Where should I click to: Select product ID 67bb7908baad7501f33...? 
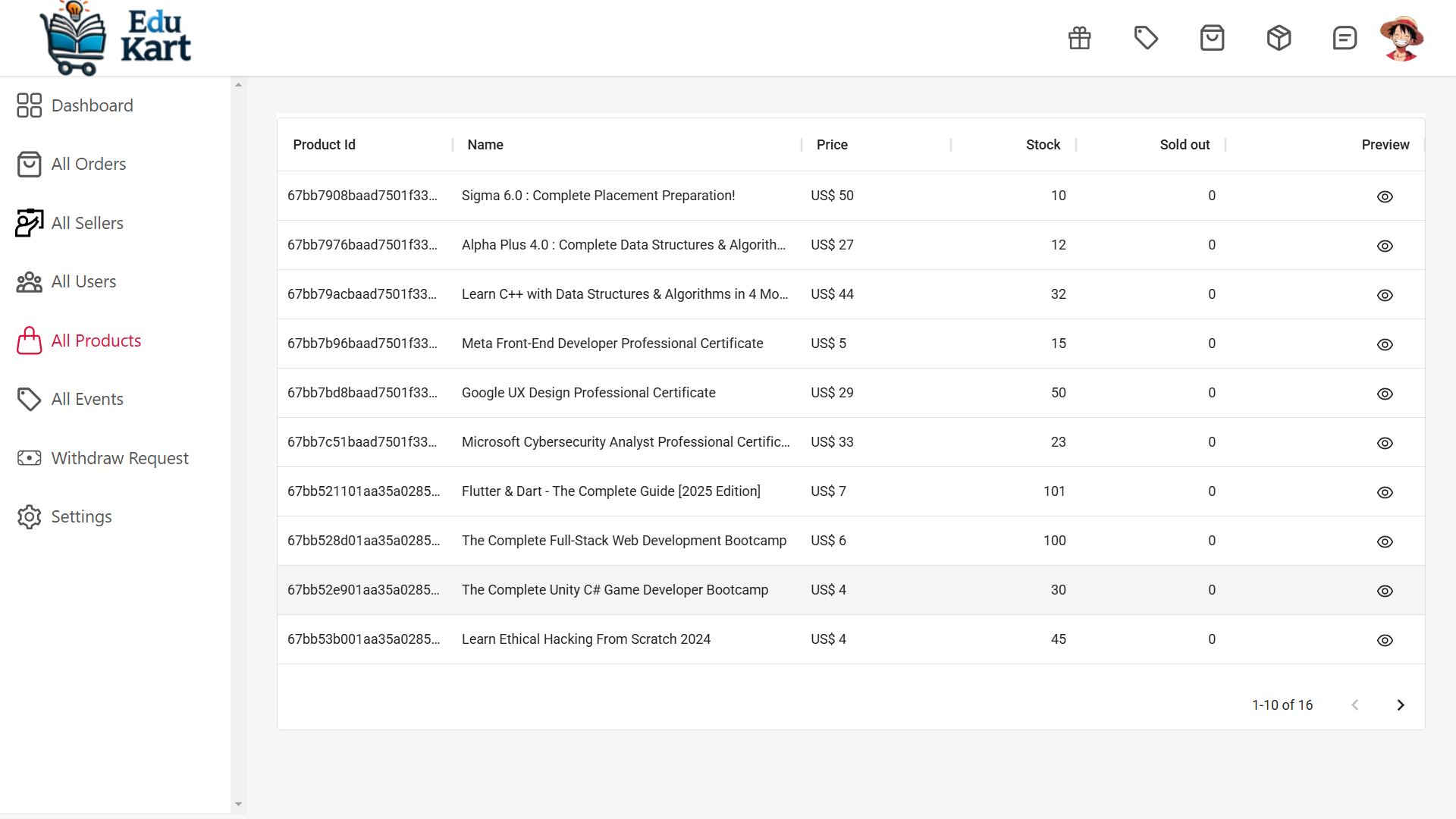tap(362, 196)
